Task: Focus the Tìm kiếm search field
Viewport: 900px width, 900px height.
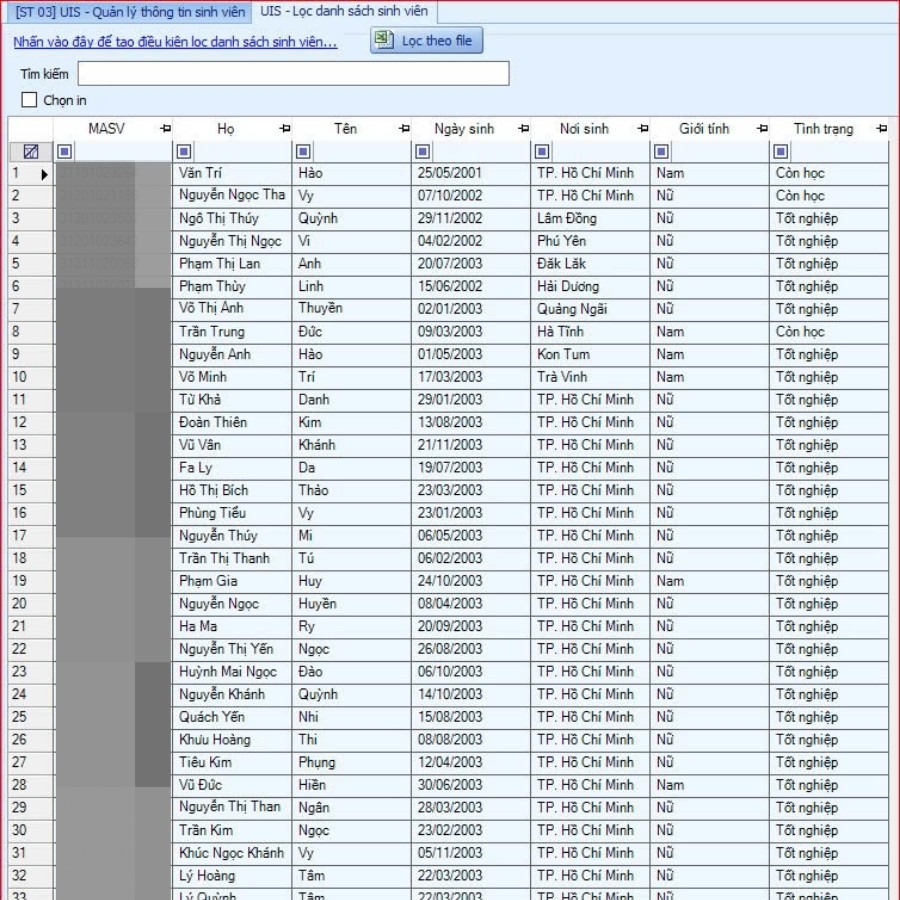Action: [x=293, y=74]
